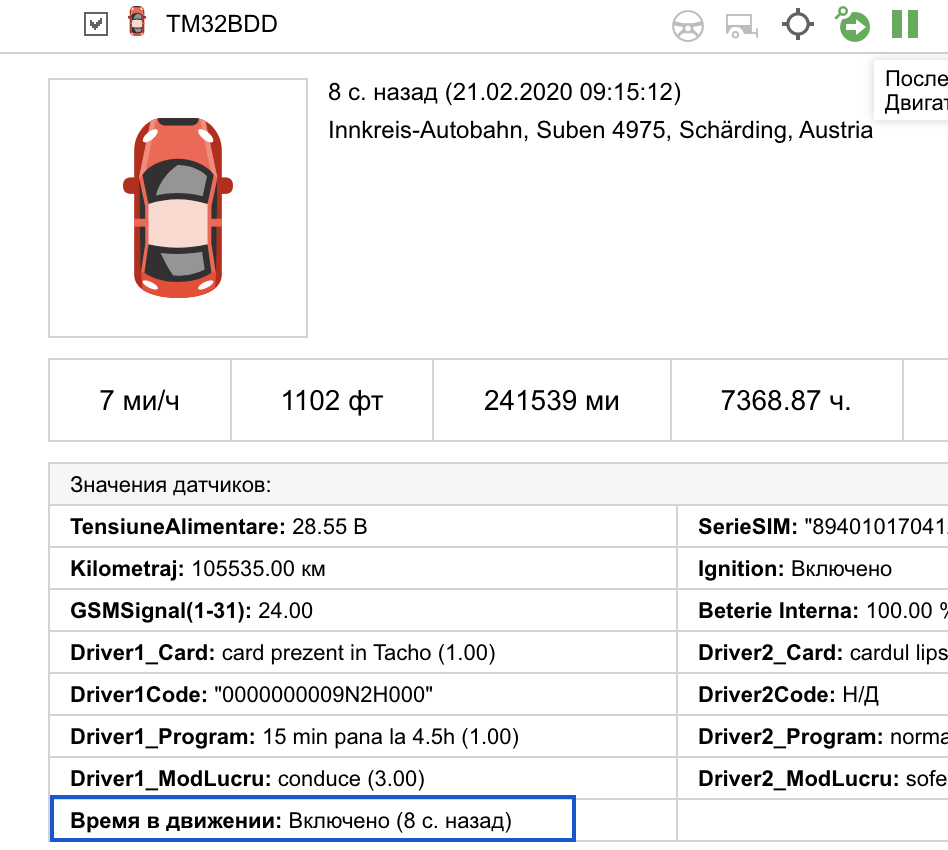
Task: Click the 7368.87 ч. engine hours cell
Action: tap(785, 401)
